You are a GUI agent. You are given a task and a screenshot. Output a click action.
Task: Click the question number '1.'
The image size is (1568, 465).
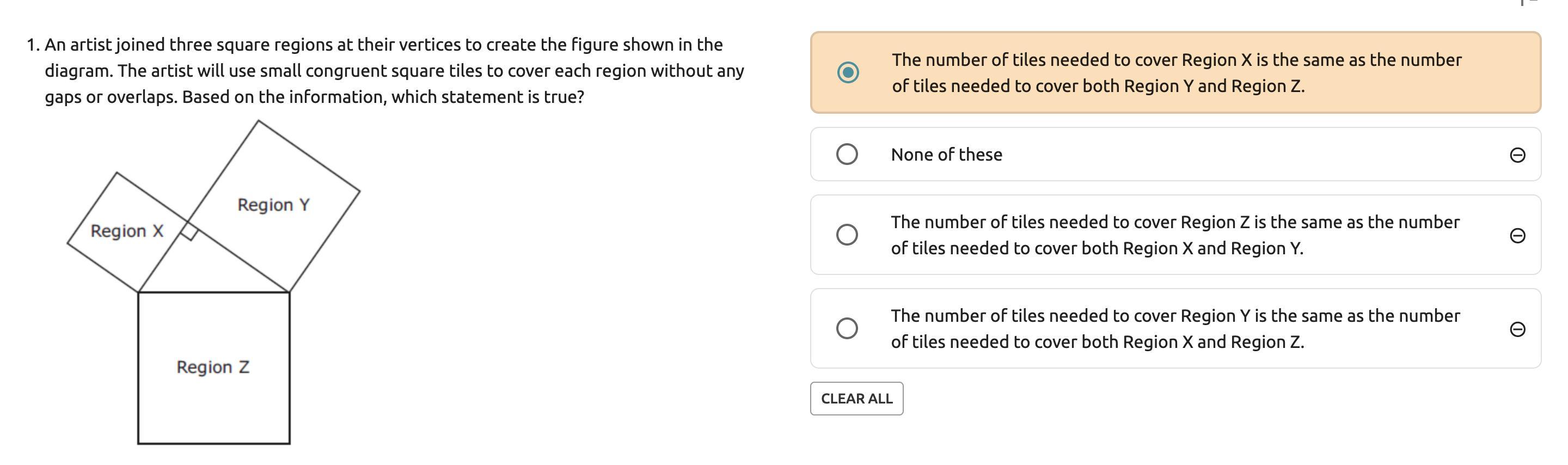pyautogui.click(x=33, y=45)
